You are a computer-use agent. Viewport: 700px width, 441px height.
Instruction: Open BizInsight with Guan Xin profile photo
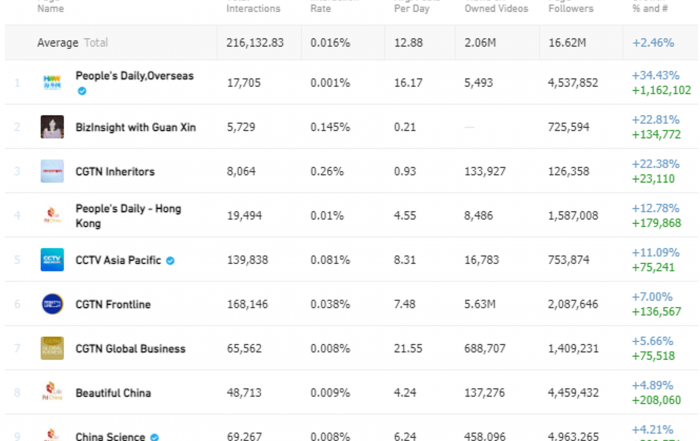coord(52,127)
